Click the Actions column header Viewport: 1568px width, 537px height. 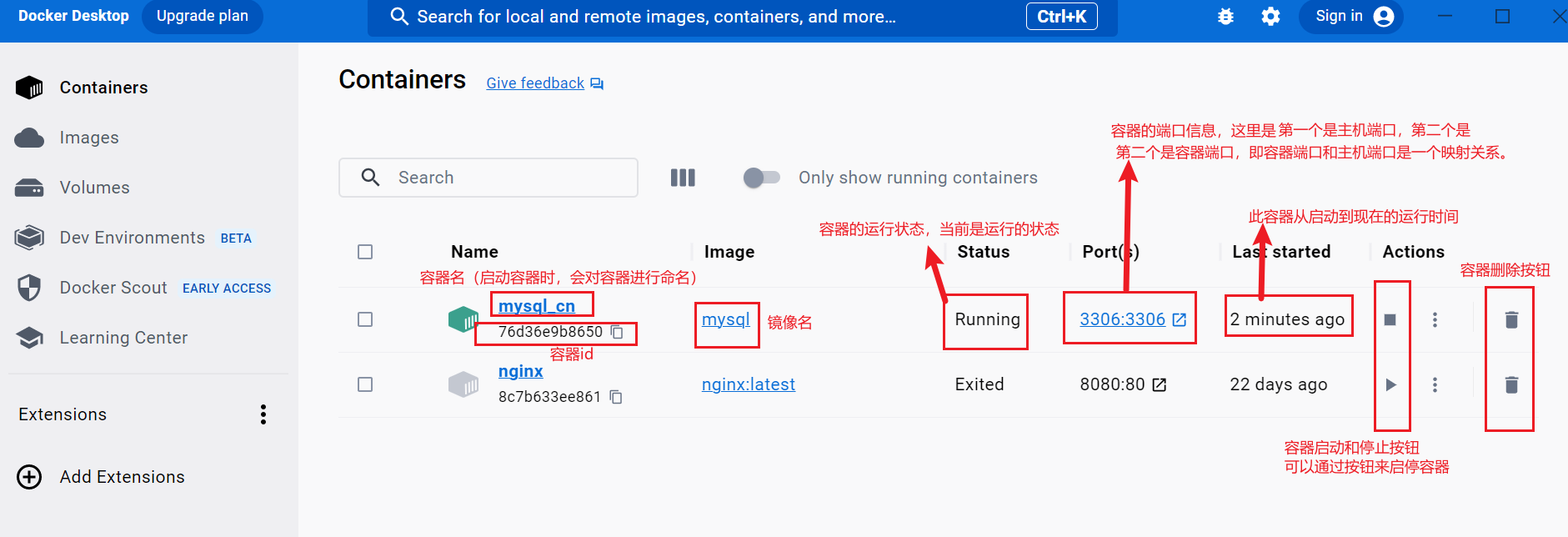tap(1413, 252)
